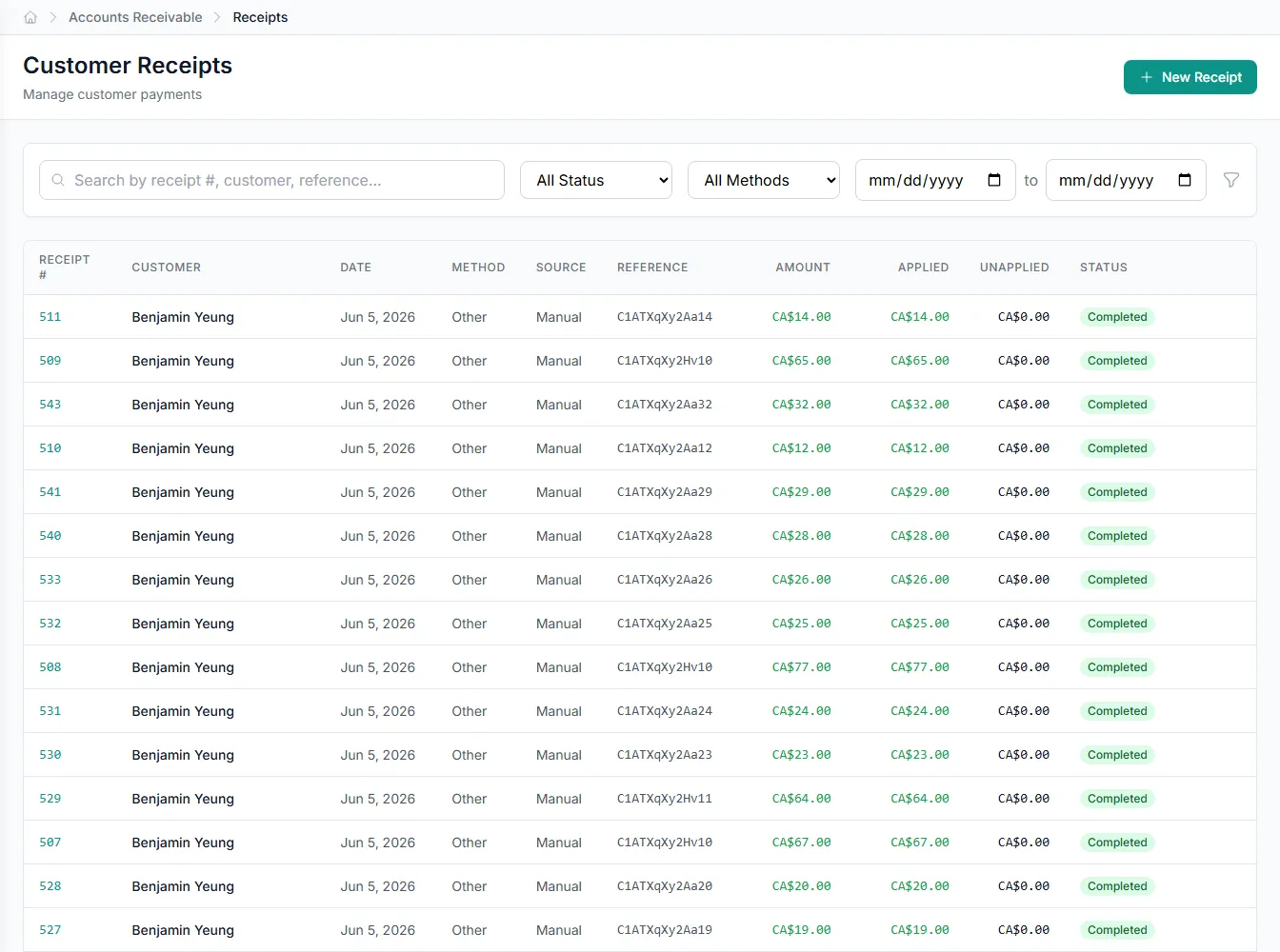The image size is (1280, 952).
Task: Open the end date calendar picker icon
Action: point(1185,180)
